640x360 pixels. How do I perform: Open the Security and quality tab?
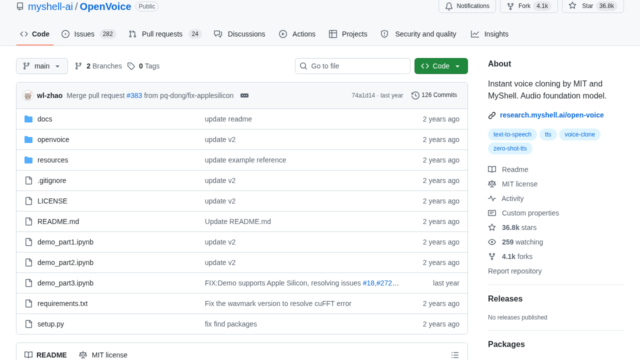coord(418,34)
